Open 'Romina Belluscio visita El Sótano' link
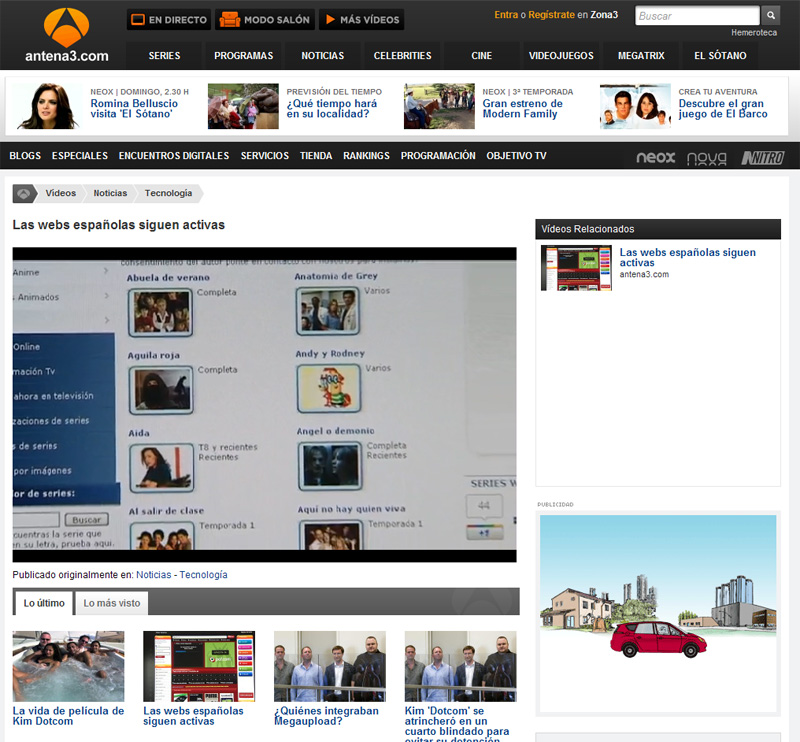Viewport: 800px width, 742px height. point(134,109)
